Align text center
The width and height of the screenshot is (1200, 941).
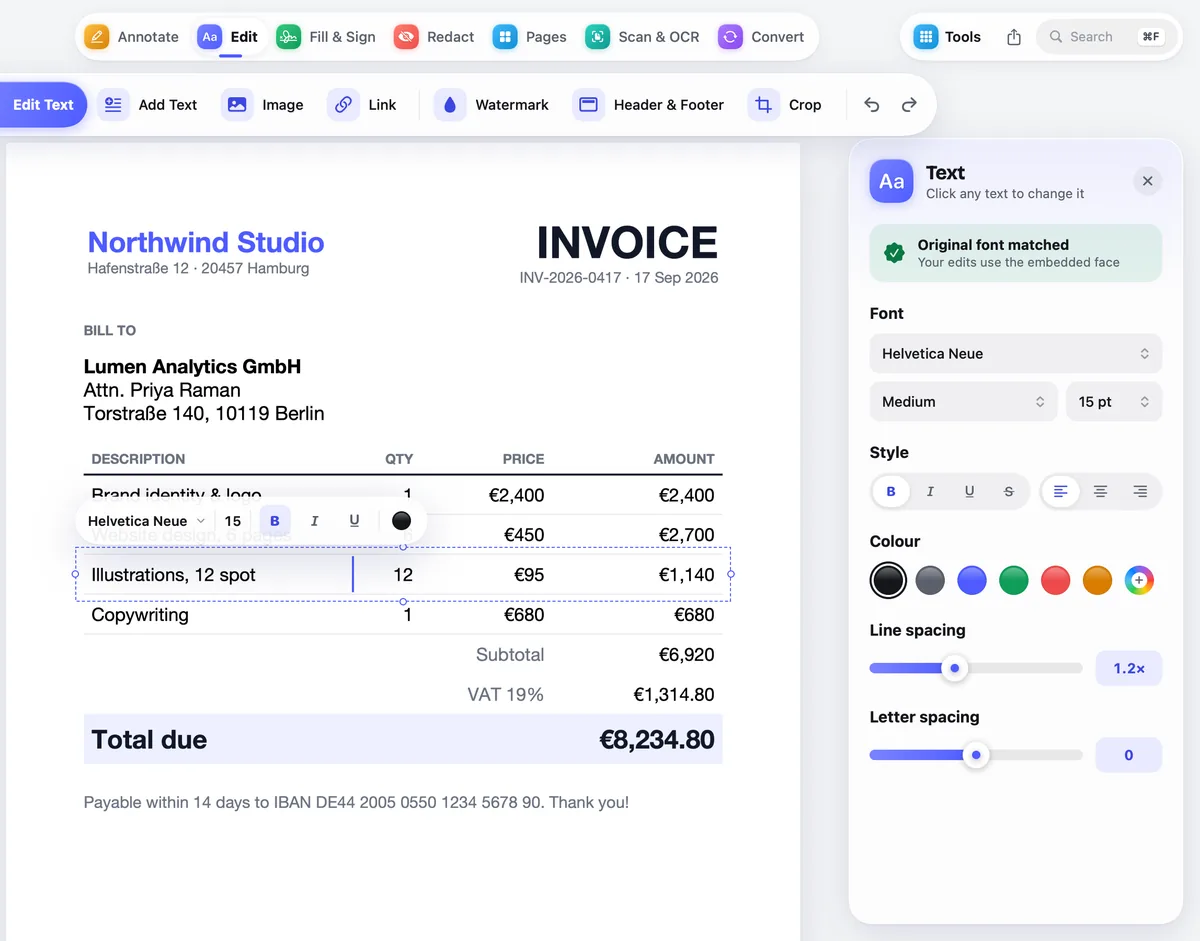[1100, 491]
